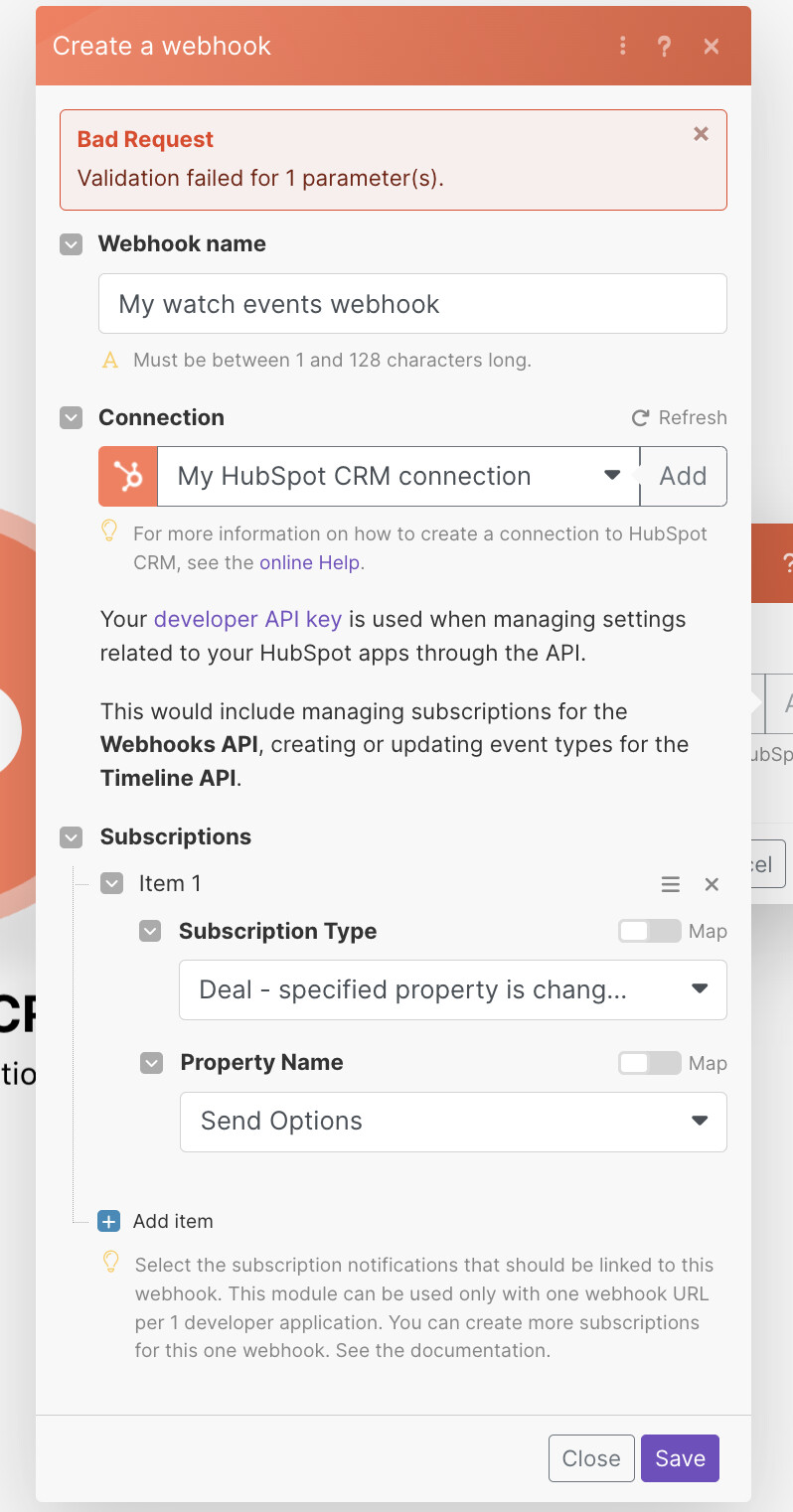Open the Subscription Type dropdown
Viewport: 793px width, 1512px height.
coord(453,989)
